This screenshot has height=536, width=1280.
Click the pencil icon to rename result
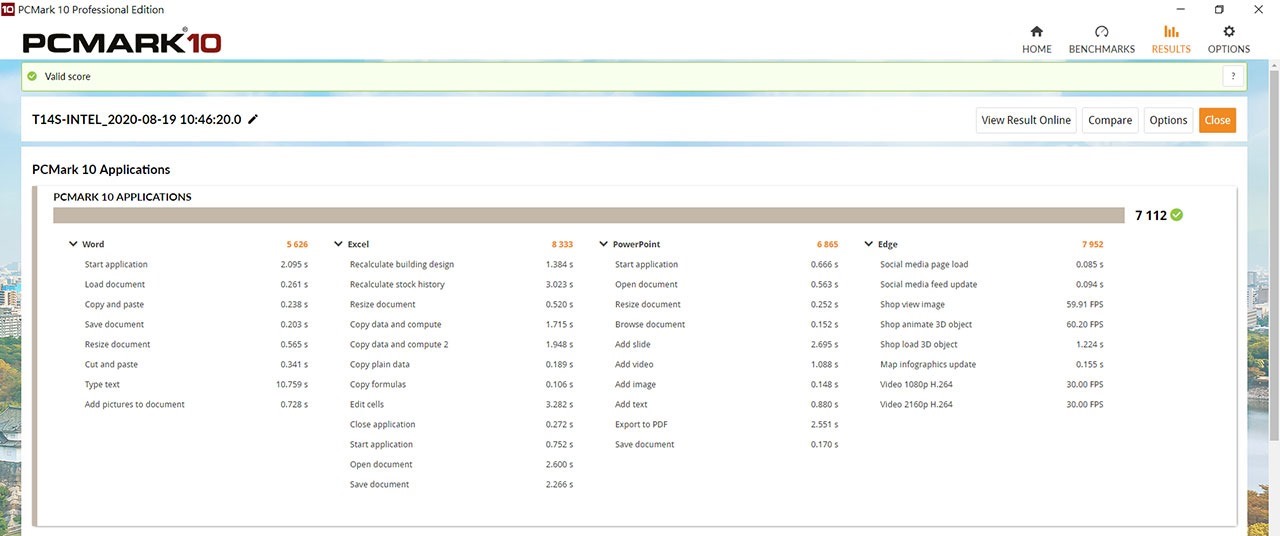pyautogui.click(x=253, y=119)
